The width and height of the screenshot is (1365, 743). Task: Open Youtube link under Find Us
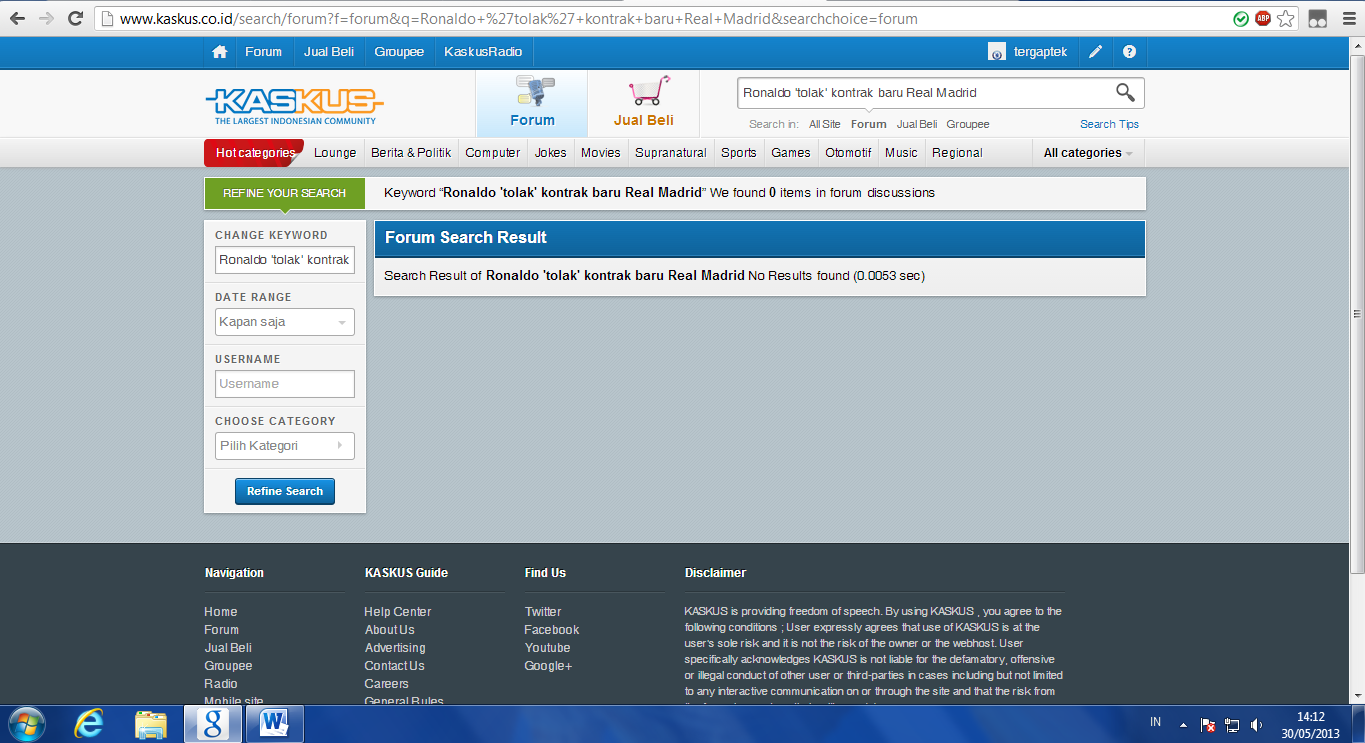pos(547,648)
